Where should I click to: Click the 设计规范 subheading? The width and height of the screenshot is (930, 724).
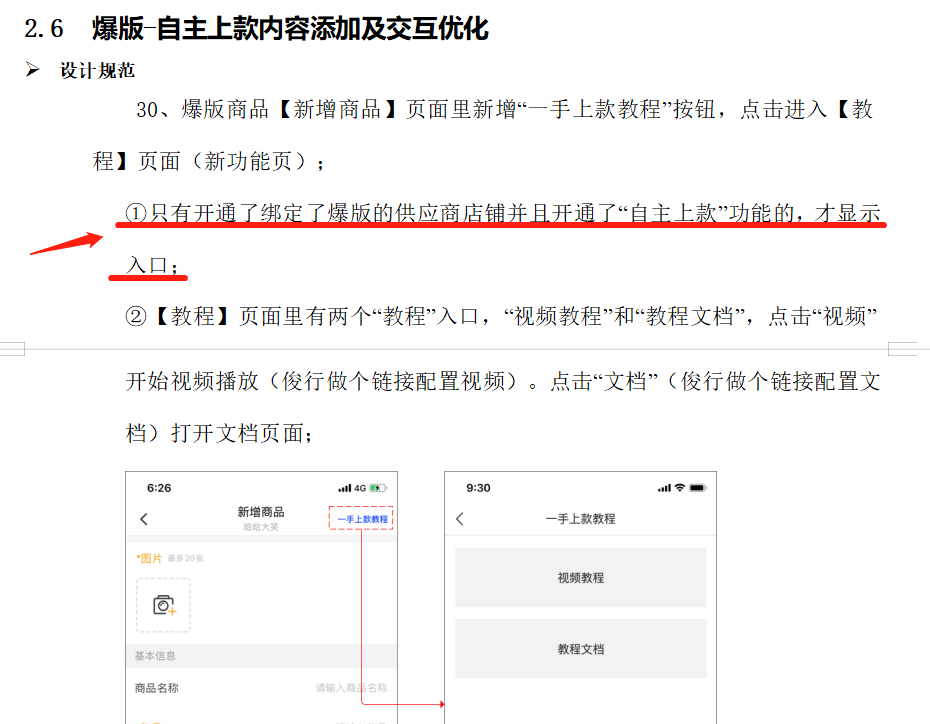(x=97, y=71)
